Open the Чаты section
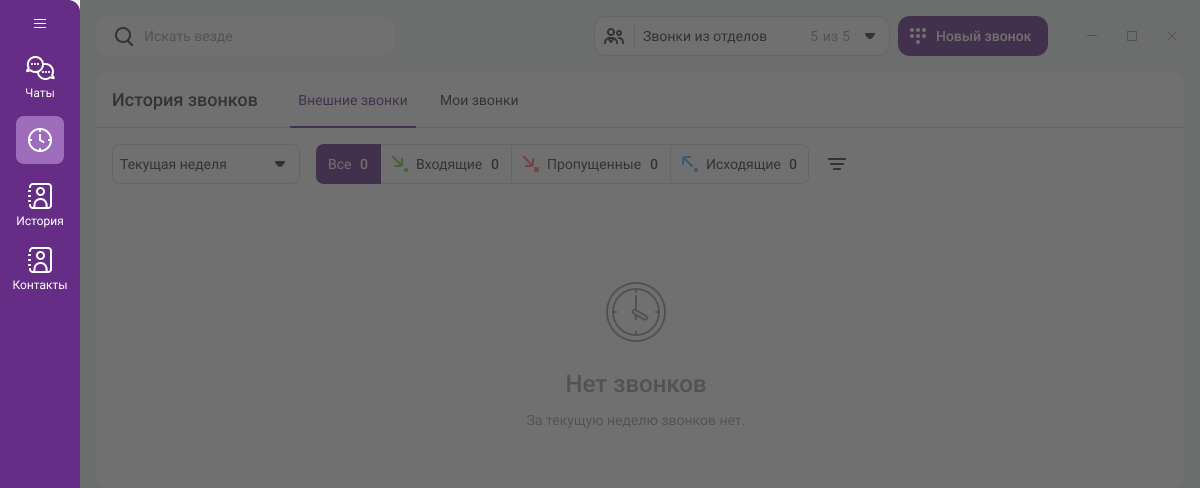This screenshot has height=488, width=1200. click(x=40, y=78)
